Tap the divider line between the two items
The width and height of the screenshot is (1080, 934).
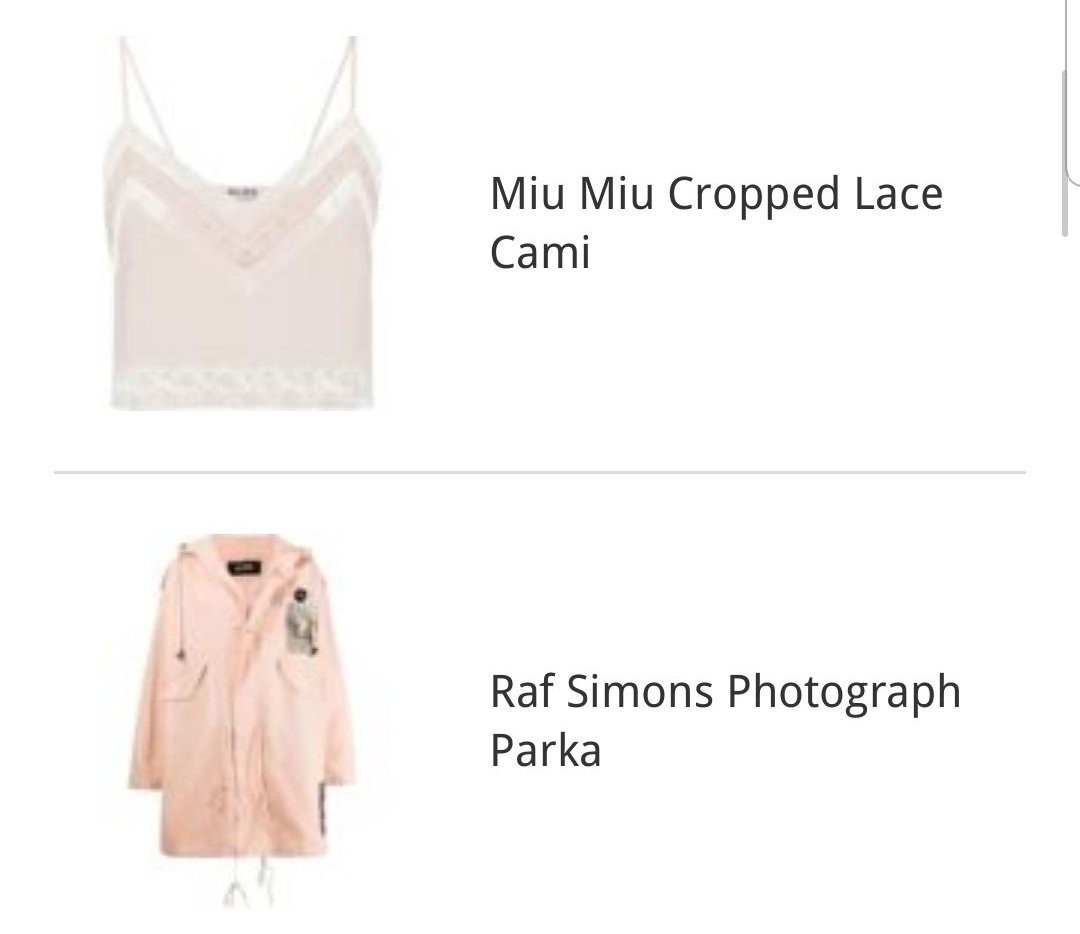[539, 473]
